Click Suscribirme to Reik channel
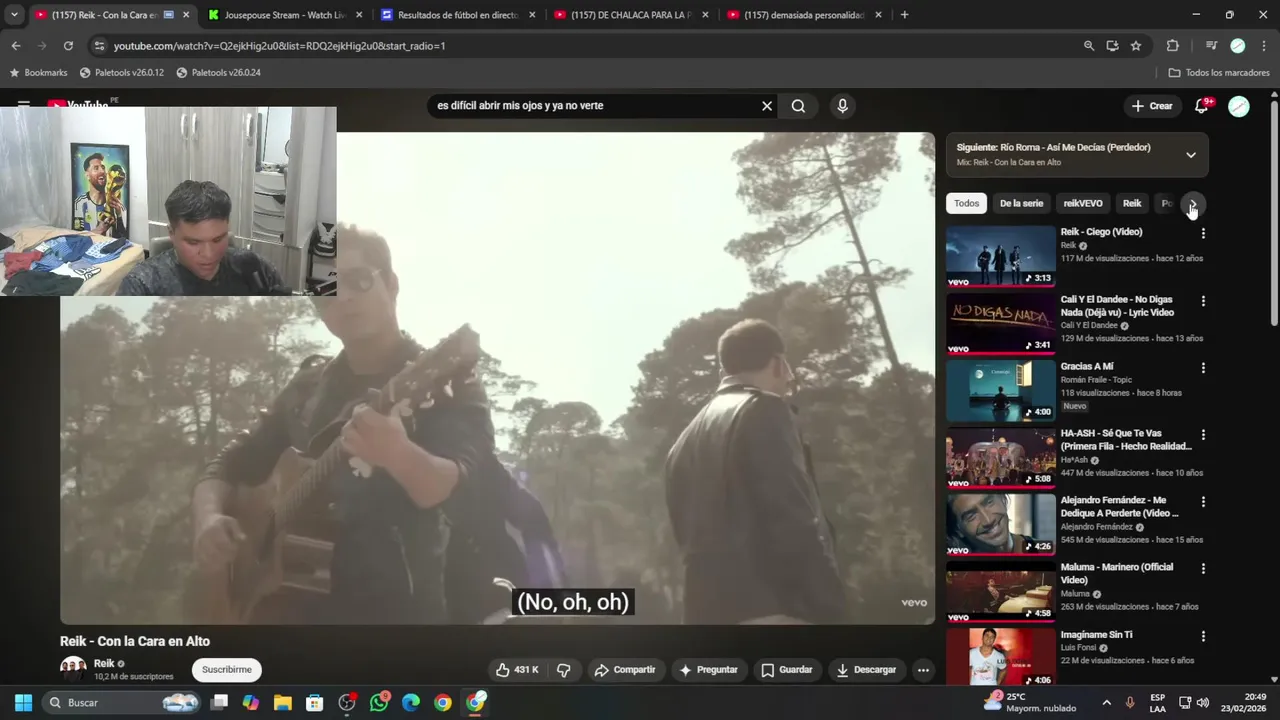 (227, 670)
